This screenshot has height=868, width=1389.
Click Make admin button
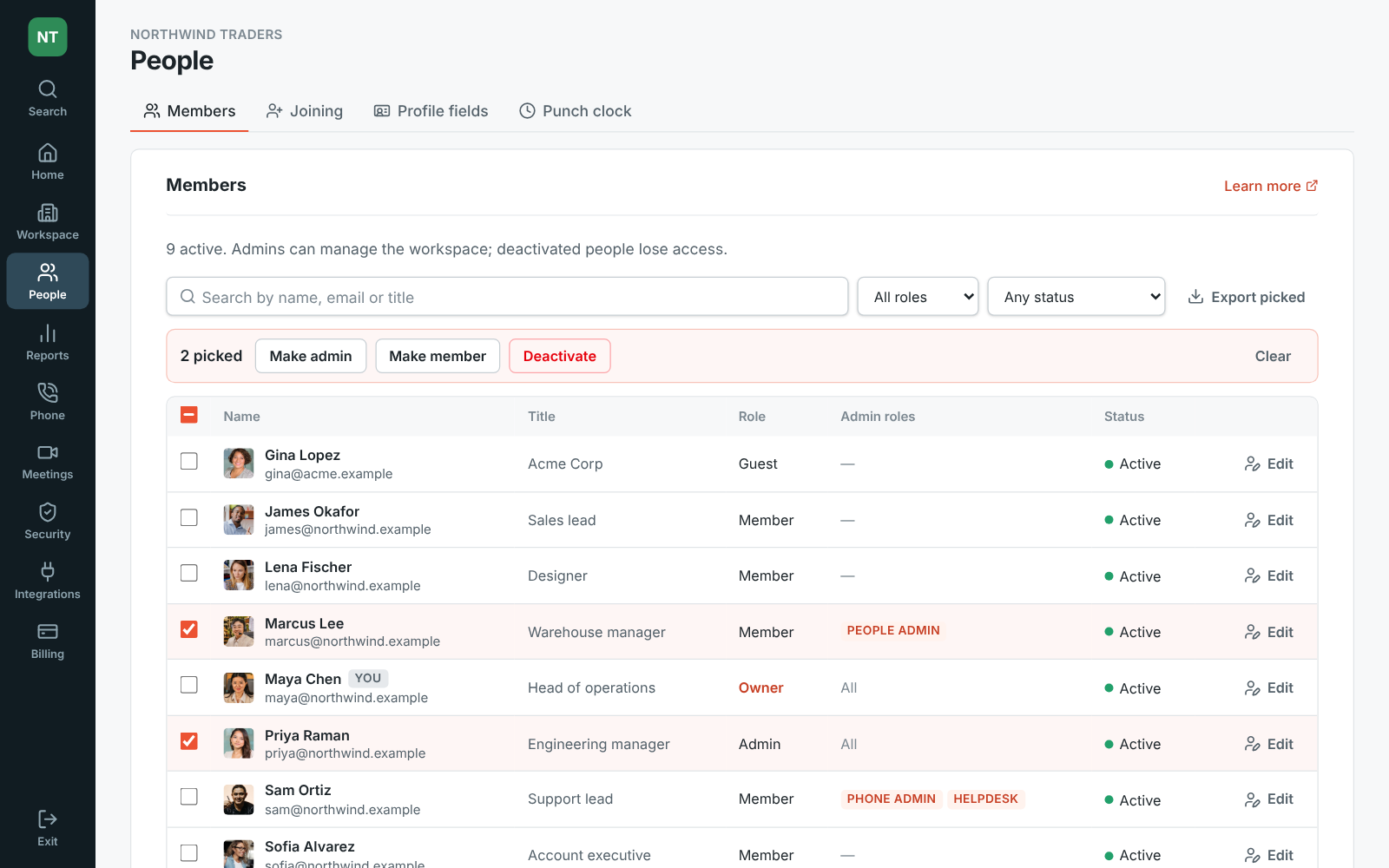tap(311, 356)
